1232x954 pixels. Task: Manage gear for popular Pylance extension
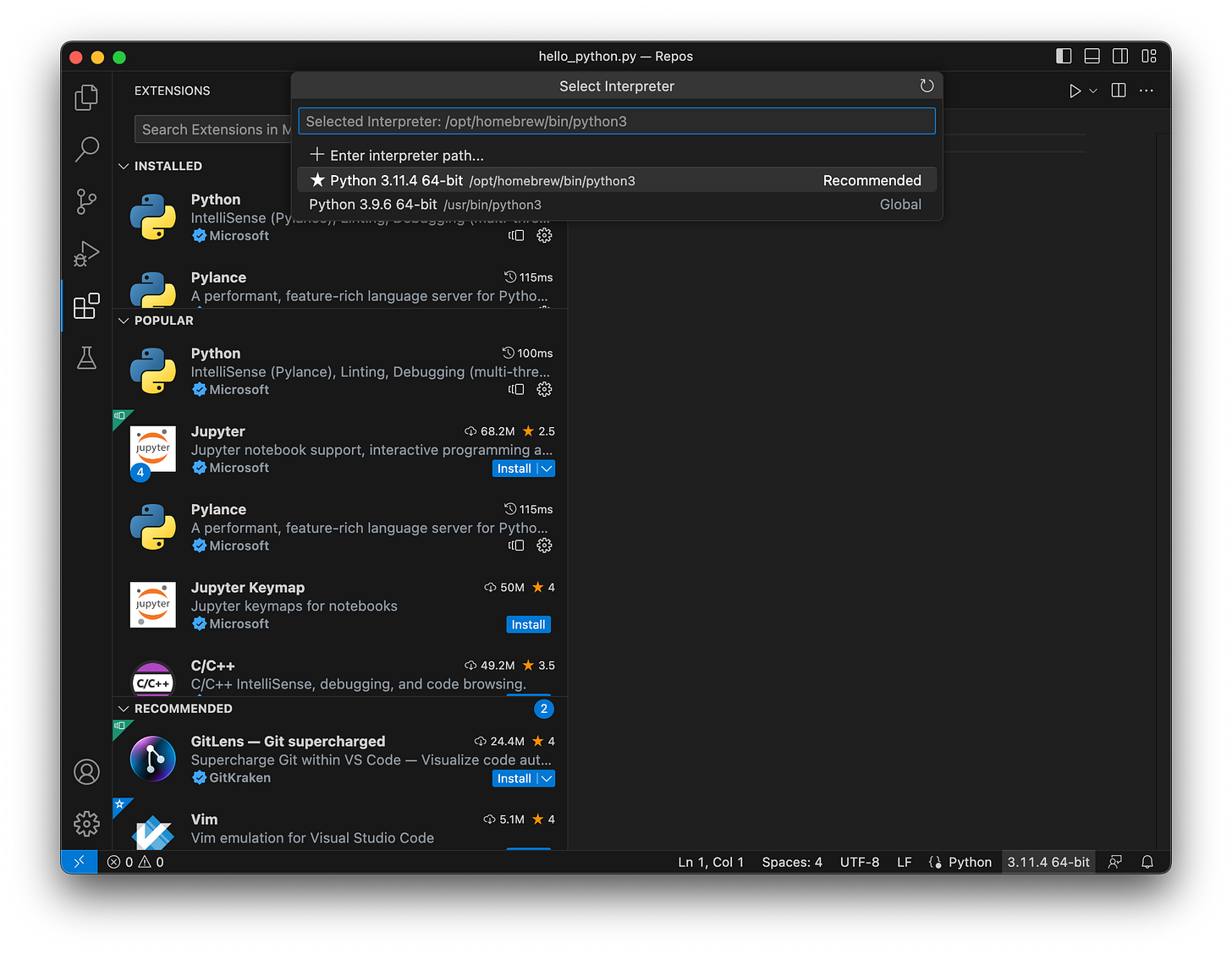tap(544, 546)
